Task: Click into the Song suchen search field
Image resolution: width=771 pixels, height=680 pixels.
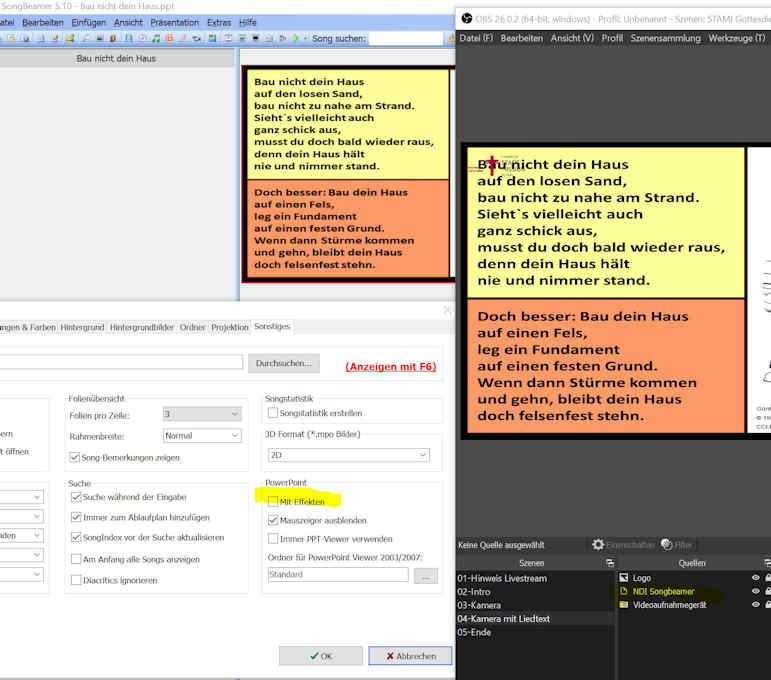Action: [406, 38]
